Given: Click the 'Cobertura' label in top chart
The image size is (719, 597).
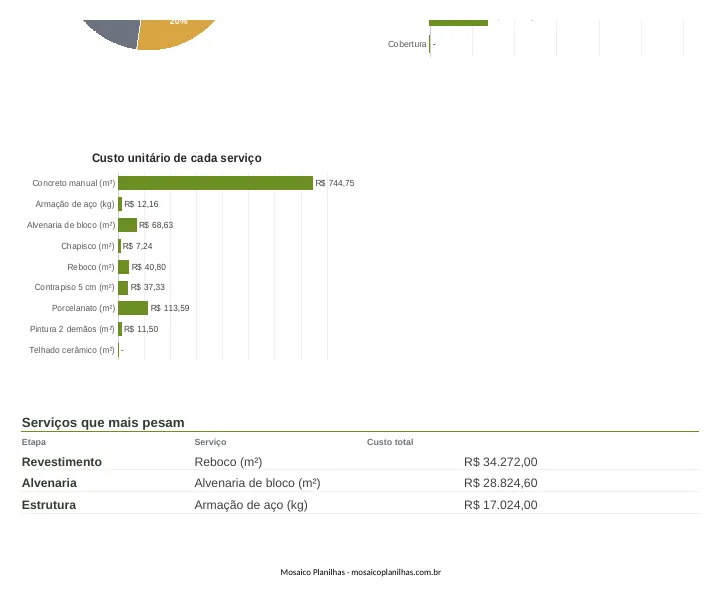Looking at the screenshot, I should (407, 44).
